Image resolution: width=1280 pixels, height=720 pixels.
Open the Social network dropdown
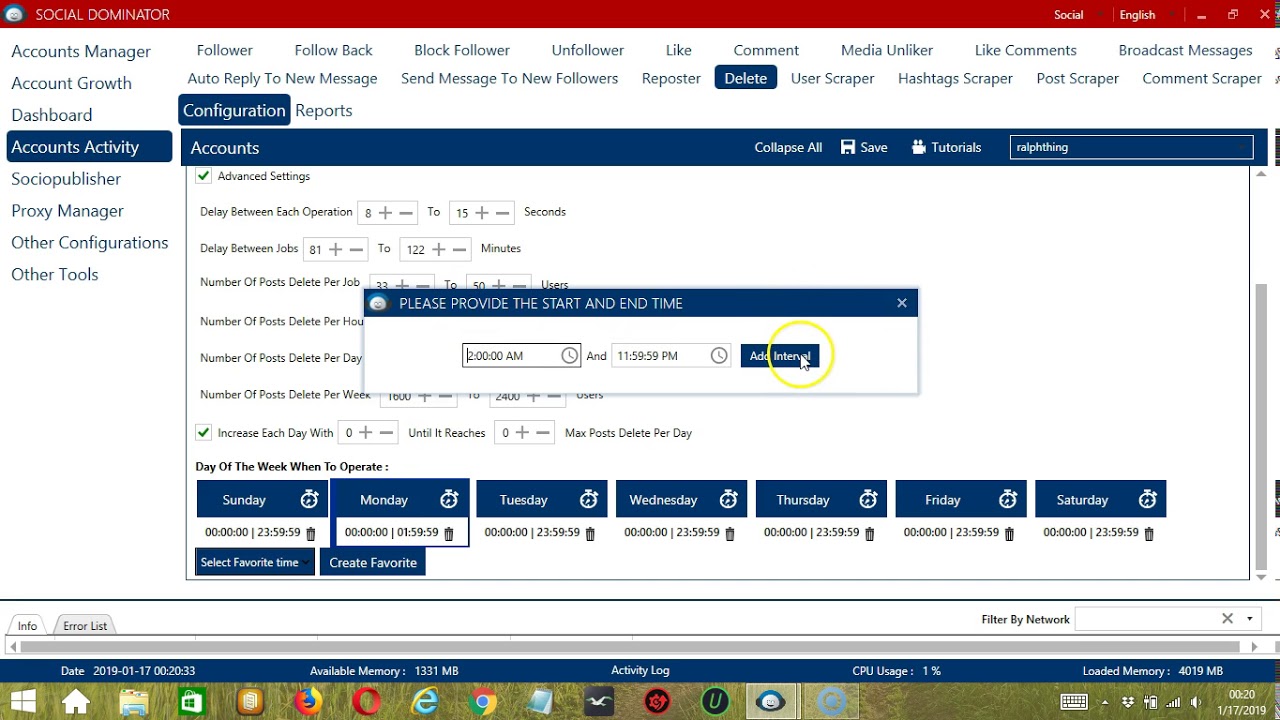pyautogui.click(x=1078, y=15)
